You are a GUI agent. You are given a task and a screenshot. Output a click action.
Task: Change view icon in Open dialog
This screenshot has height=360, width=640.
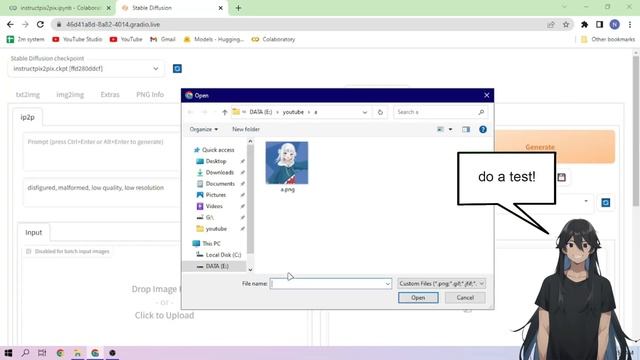tap(440, 129)
